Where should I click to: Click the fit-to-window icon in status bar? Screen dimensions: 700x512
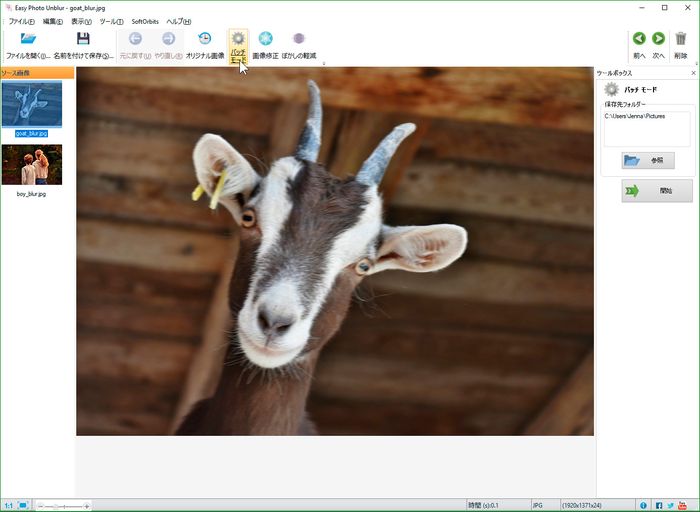click(x=23, y=505)
